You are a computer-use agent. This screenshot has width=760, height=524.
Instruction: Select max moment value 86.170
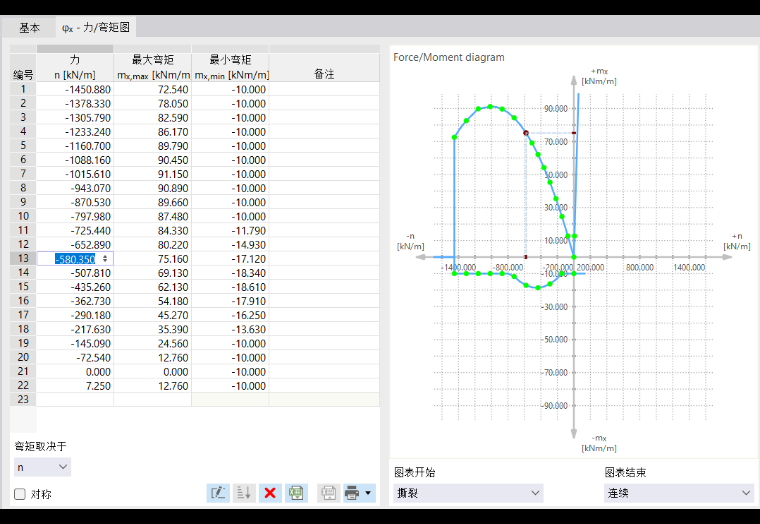(x=153, y=132)
